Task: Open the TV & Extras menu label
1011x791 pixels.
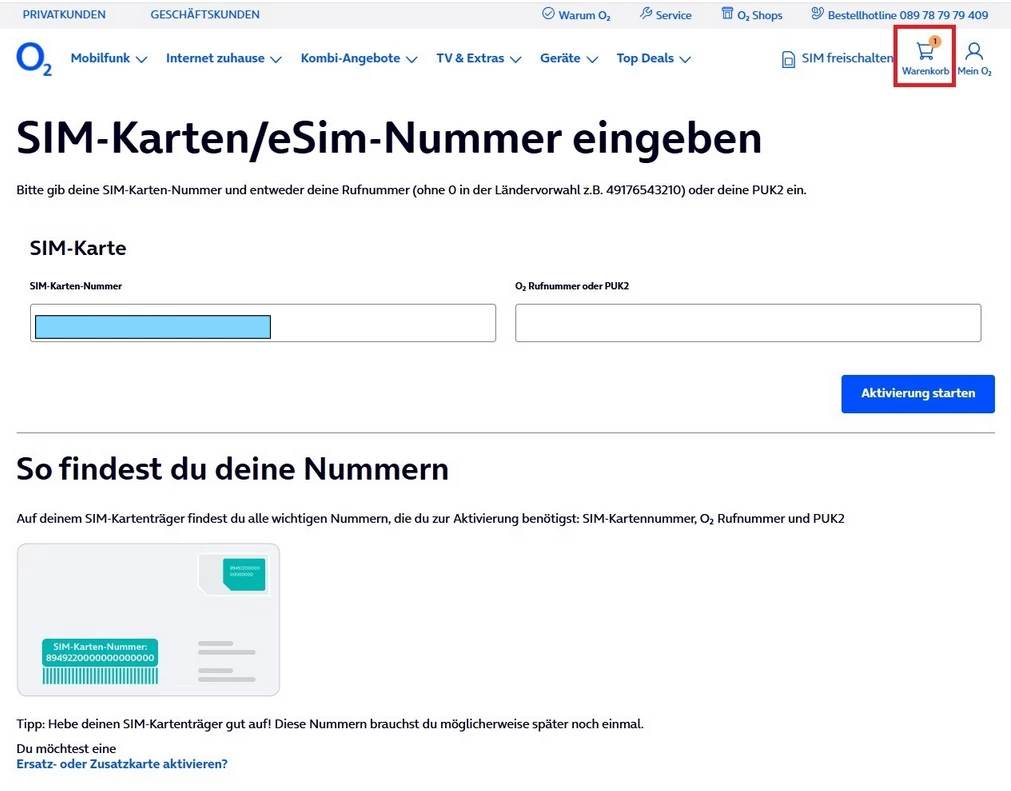Action: click(x=470, y=58)
